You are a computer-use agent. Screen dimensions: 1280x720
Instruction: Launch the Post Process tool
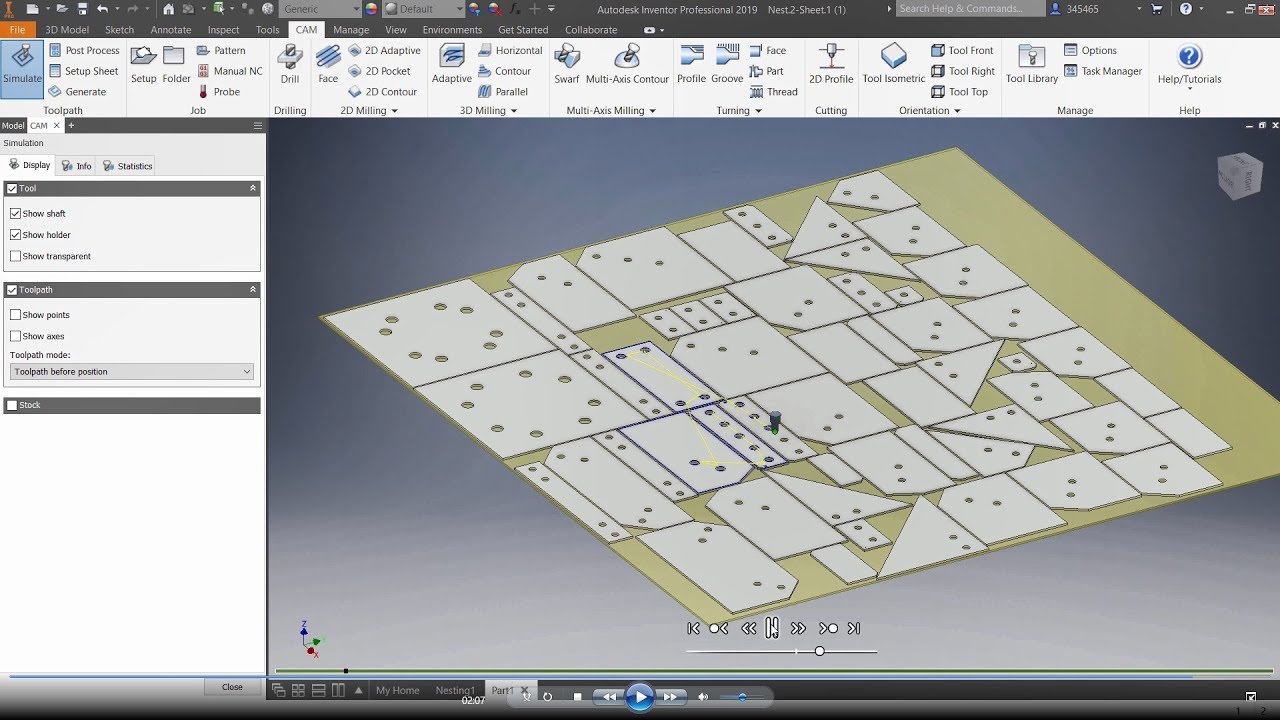point(92,49)
